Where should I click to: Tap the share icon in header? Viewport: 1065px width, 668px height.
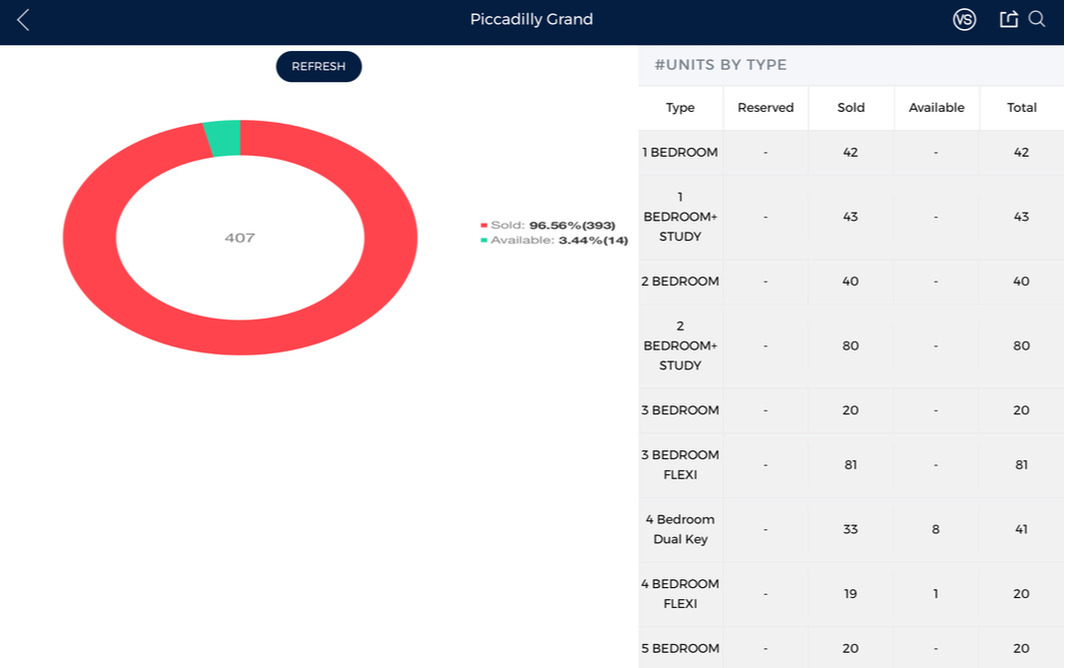coord(1009,19)
